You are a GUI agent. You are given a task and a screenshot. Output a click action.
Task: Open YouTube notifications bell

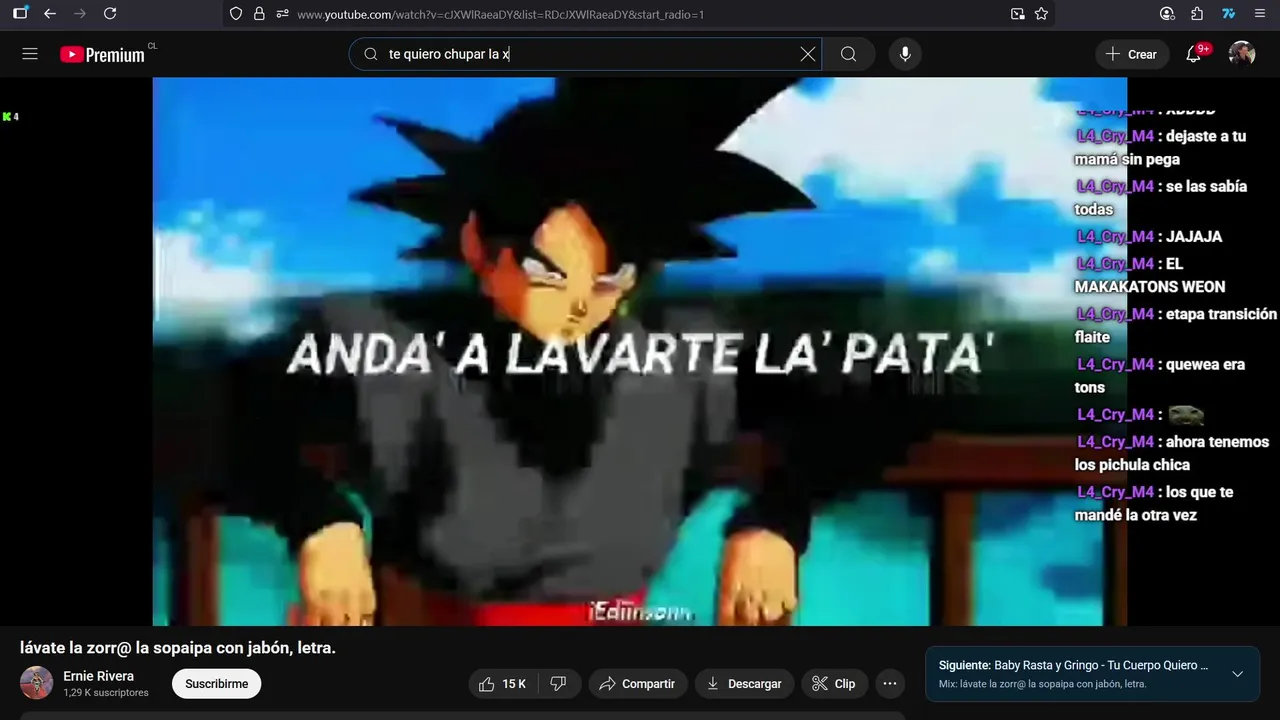point(1194,54)
